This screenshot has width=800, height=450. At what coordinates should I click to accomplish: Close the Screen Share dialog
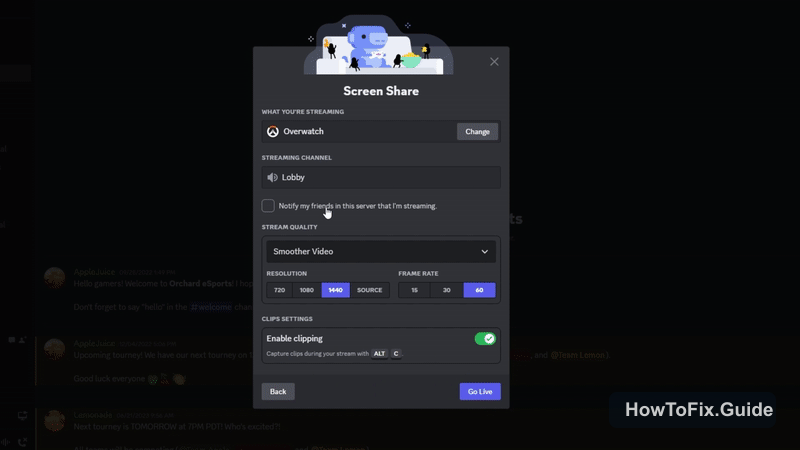point(494,62)
